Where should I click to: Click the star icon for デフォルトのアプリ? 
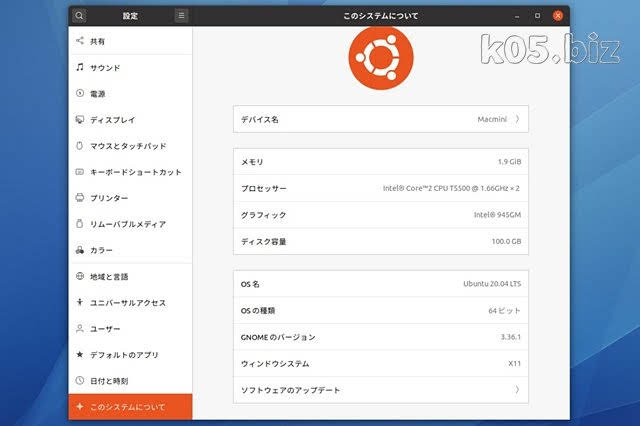pos(80,354)
